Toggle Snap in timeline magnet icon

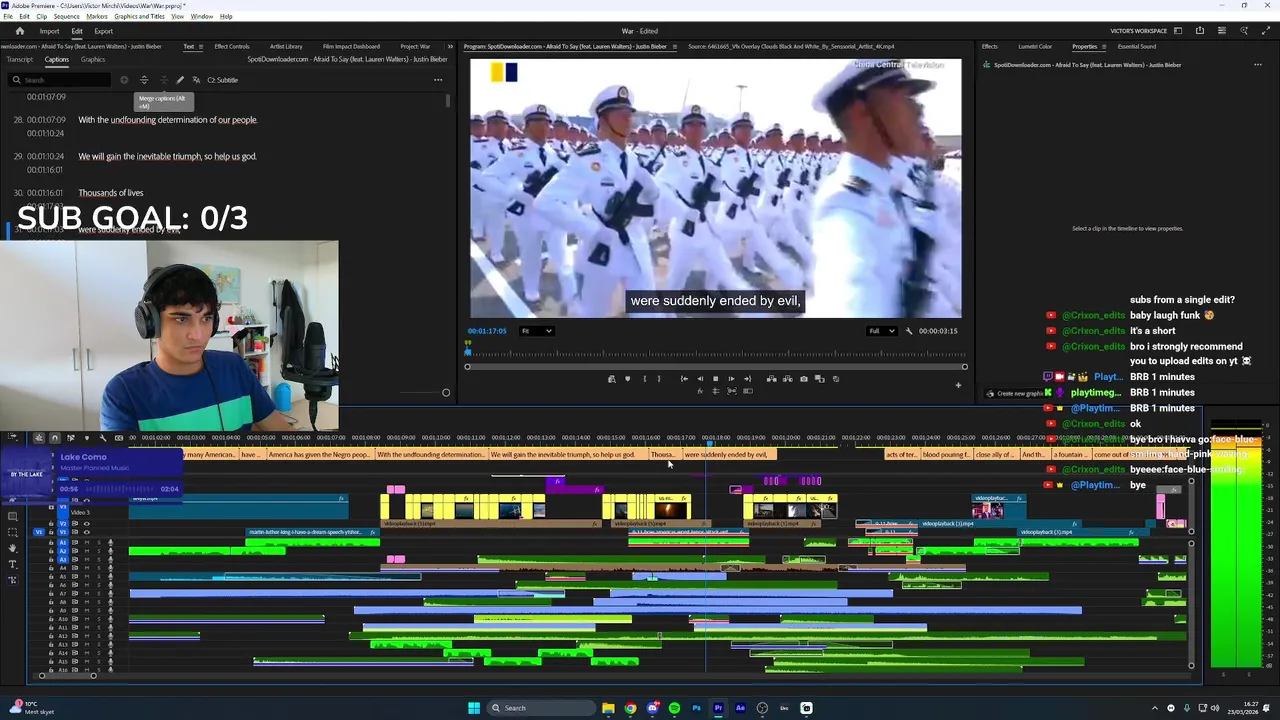55,438
